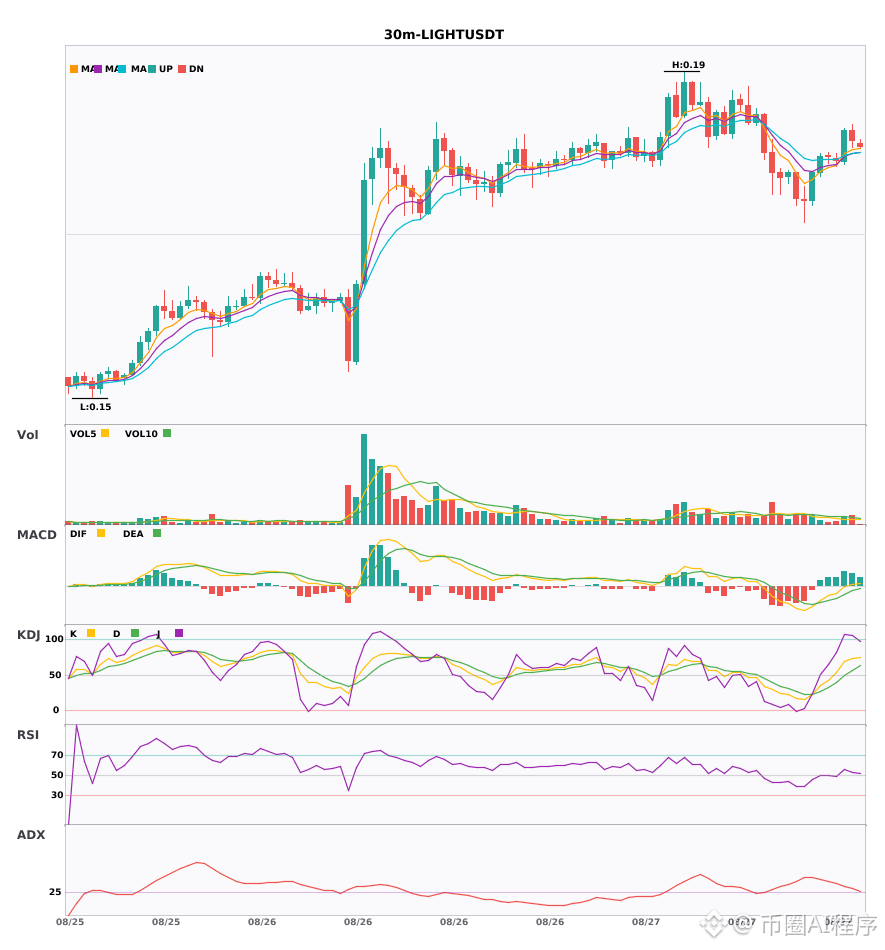Select the Vol panel label
The image size is (885, 950).
(27, 435)
